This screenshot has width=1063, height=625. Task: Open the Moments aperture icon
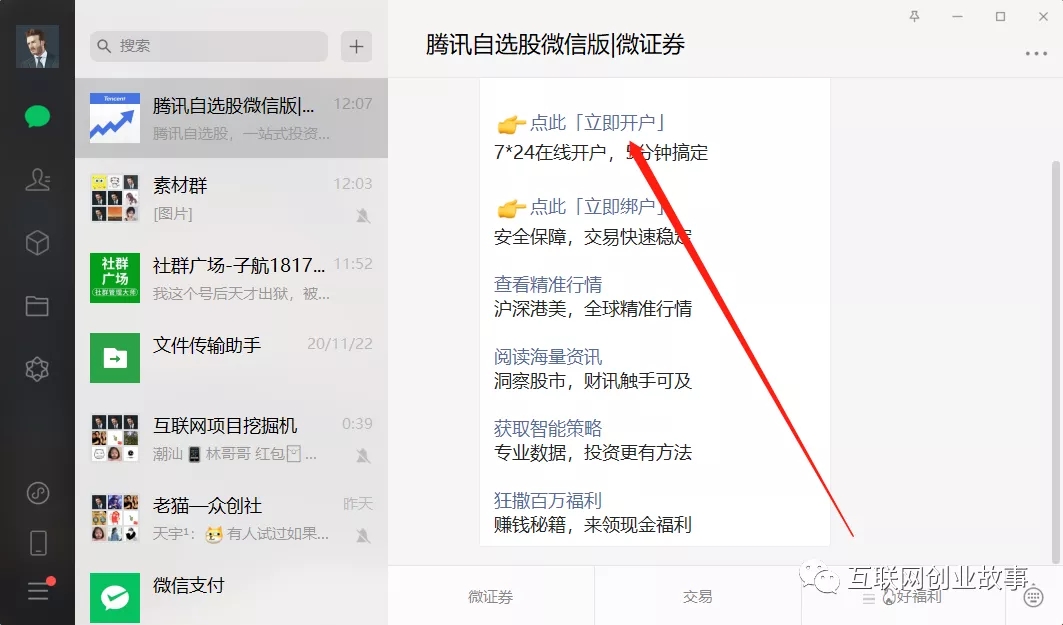[x=37, y=369]
